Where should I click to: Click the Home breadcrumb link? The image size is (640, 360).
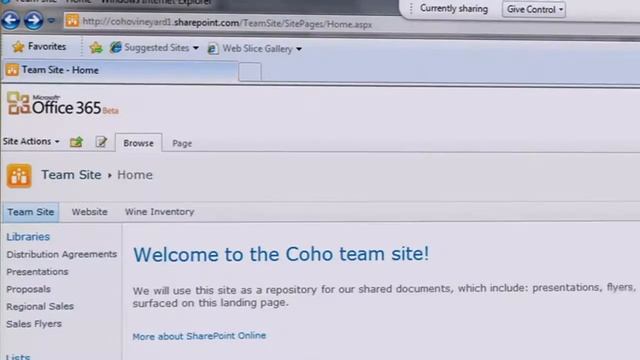click(x=135, y=175)
